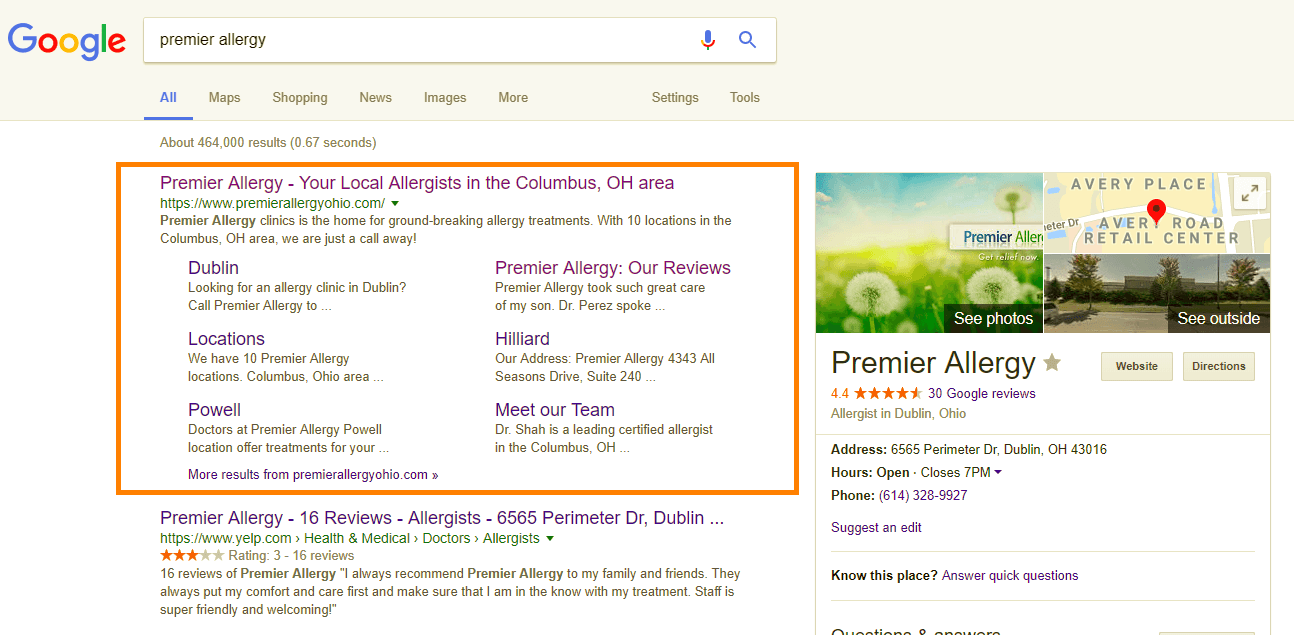
Task: Click the Website button
Action: [x=1137, y=366]
